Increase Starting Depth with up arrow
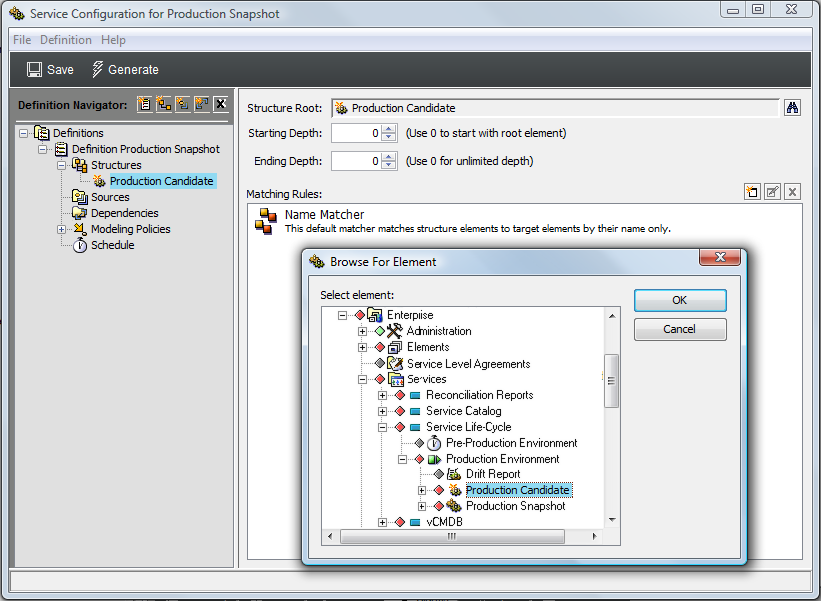 389,129
